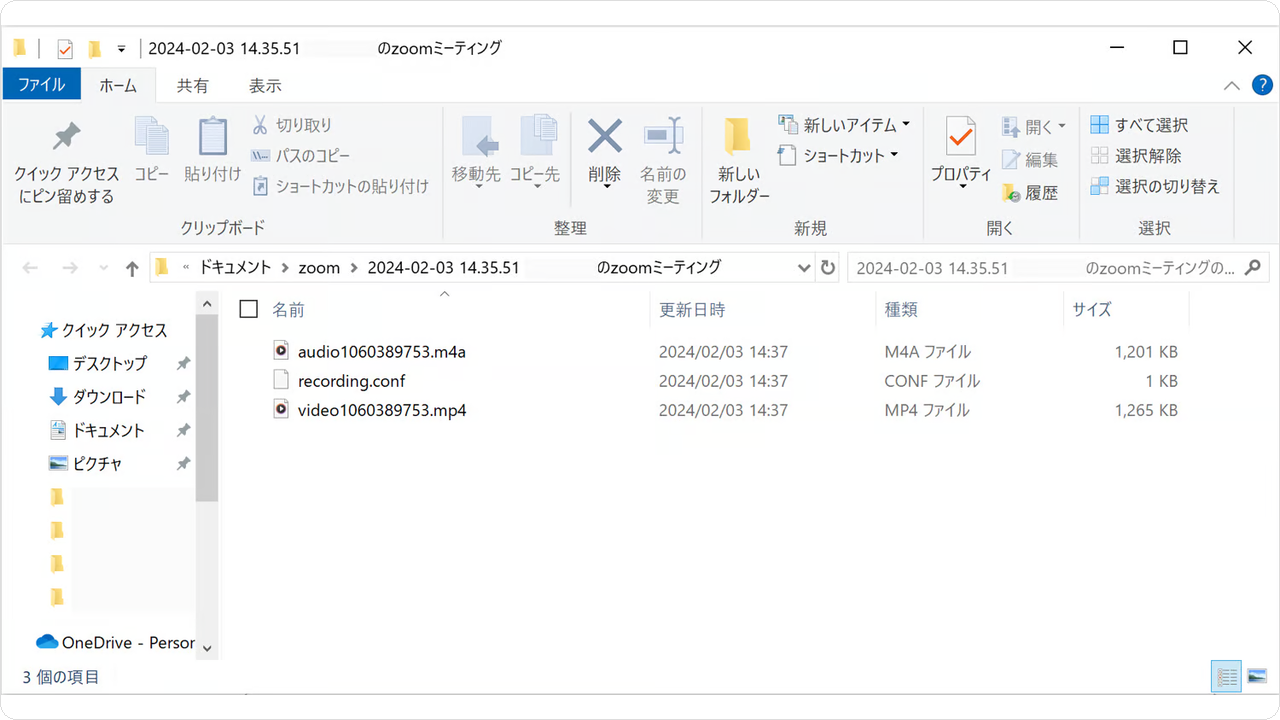Click the Edit (編集) ribbon item
Viewport: 1280px width, 720px height.
(x=1030, y=160)
